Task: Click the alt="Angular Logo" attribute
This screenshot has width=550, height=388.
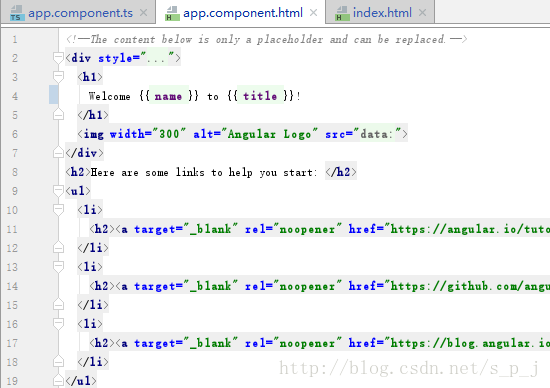Action: click(x=256, y=134)
